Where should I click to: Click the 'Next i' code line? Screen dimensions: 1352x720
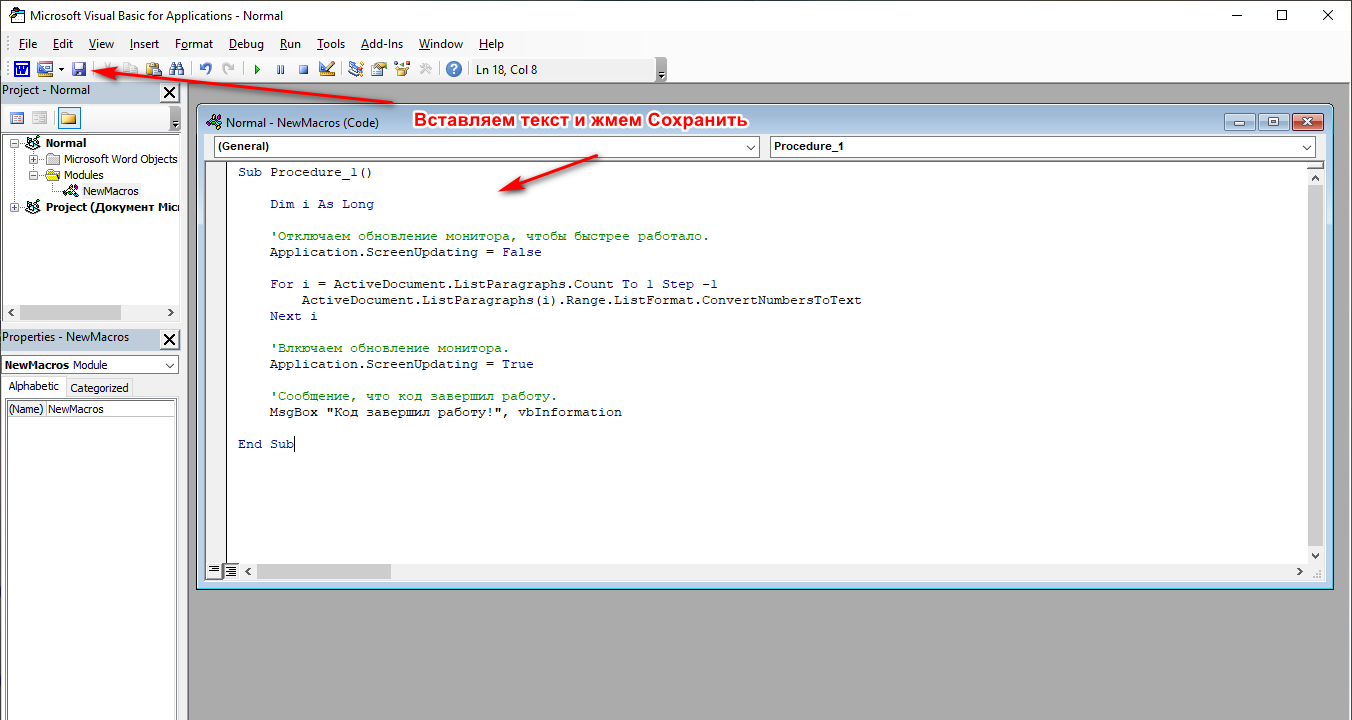click(x=294, y=316)
